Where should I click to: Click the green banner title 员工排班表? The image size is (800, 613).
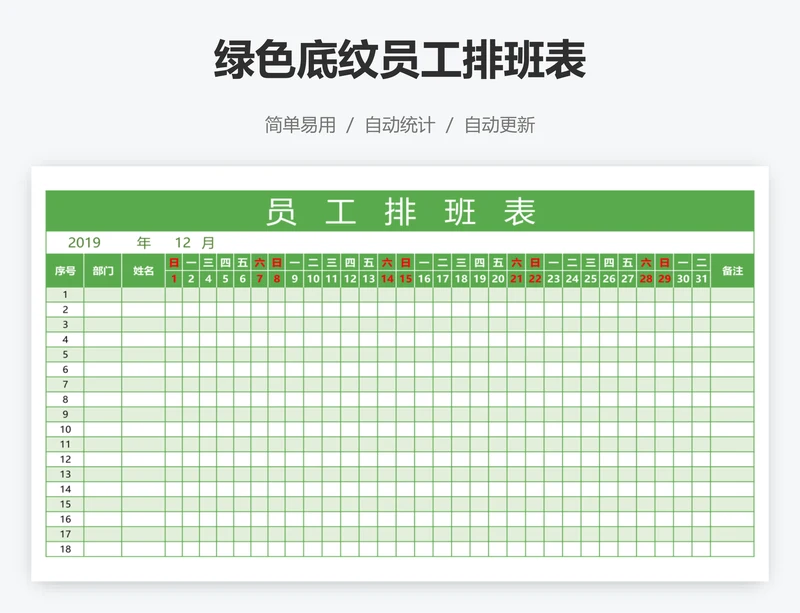tap(400, 211)
